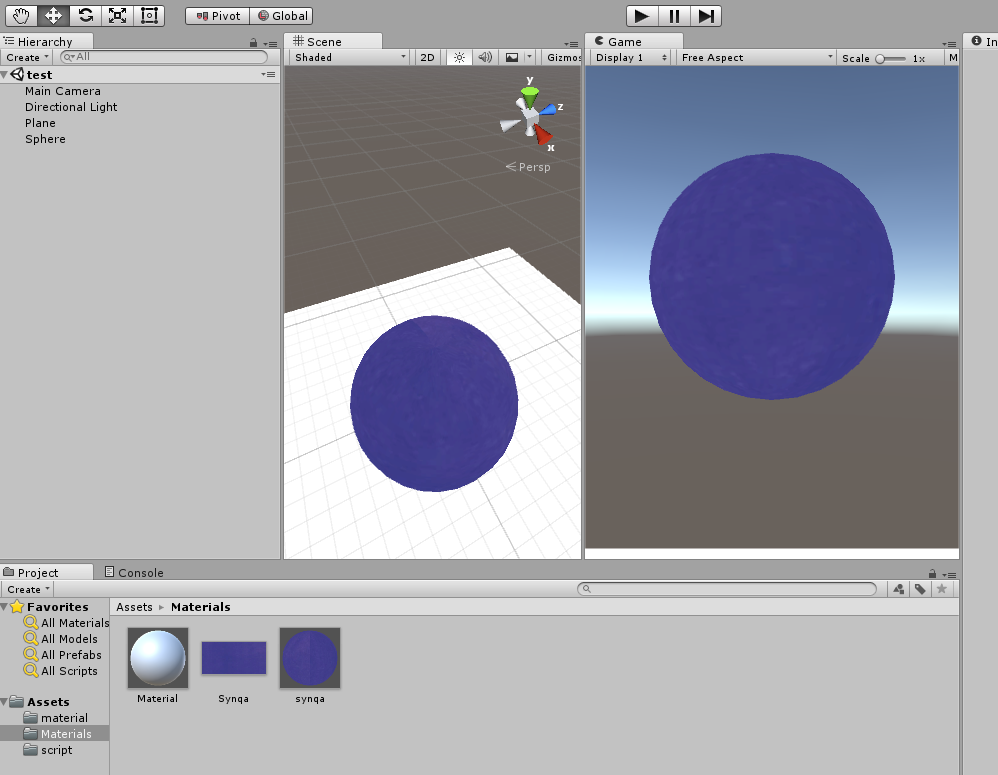Open the test scene options menu
998x775 pixels.
[268, 74]
